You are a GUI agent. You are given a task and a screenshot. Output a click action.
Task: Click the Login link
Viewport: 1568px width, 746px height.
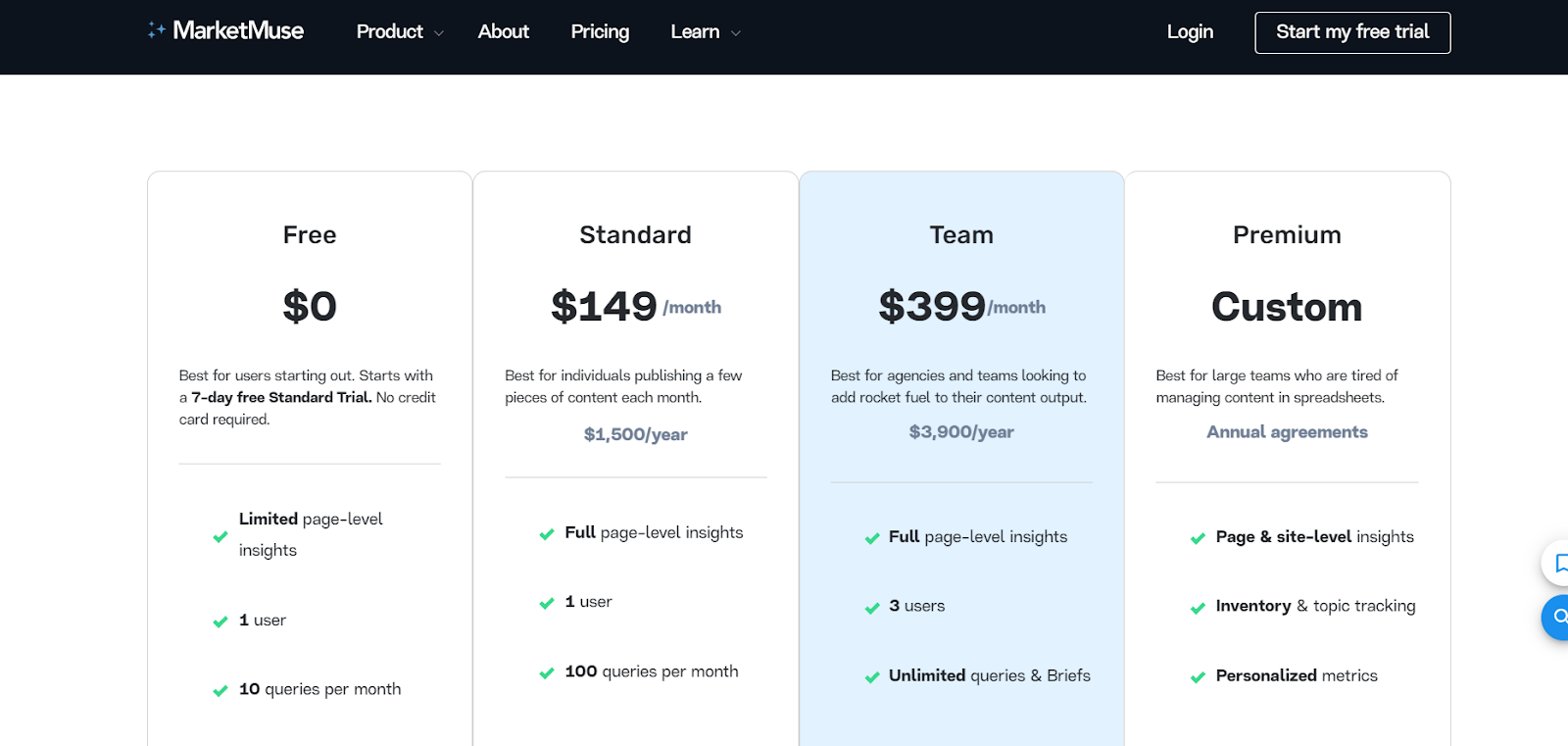pyautogui.click(x=1190, y=32)
